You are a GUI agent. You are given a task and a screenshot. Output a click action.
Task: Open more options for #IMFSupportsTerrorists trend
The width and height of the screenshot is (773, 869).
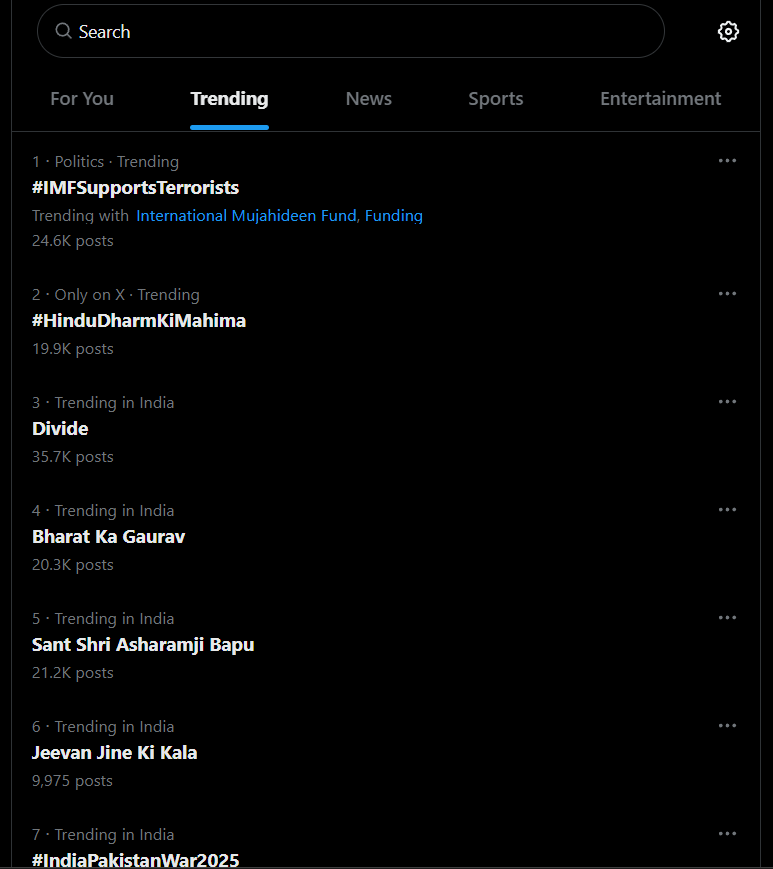[x=727, y=161]
